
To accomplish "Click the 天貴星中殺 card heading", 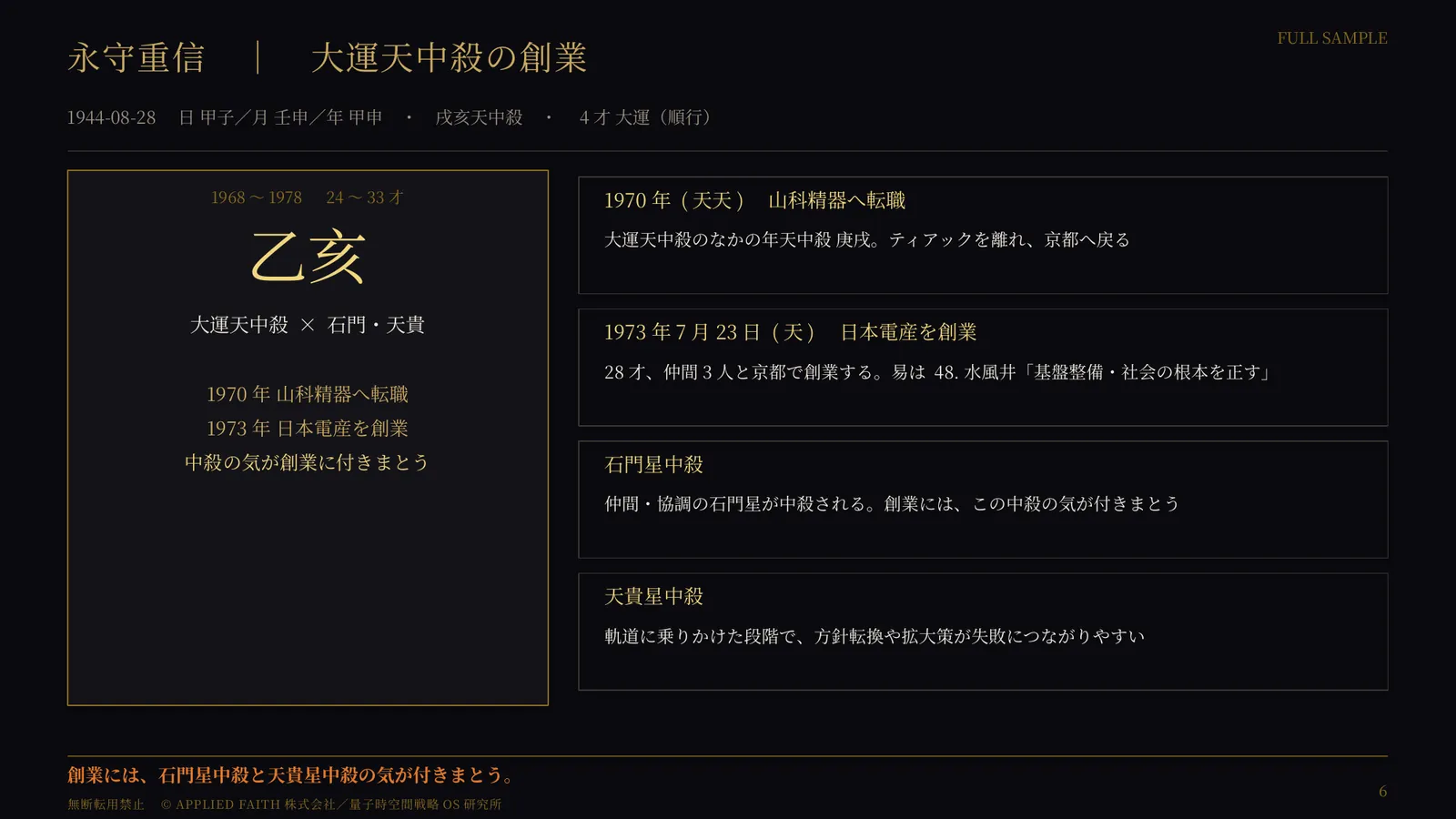I will [654, 597].
